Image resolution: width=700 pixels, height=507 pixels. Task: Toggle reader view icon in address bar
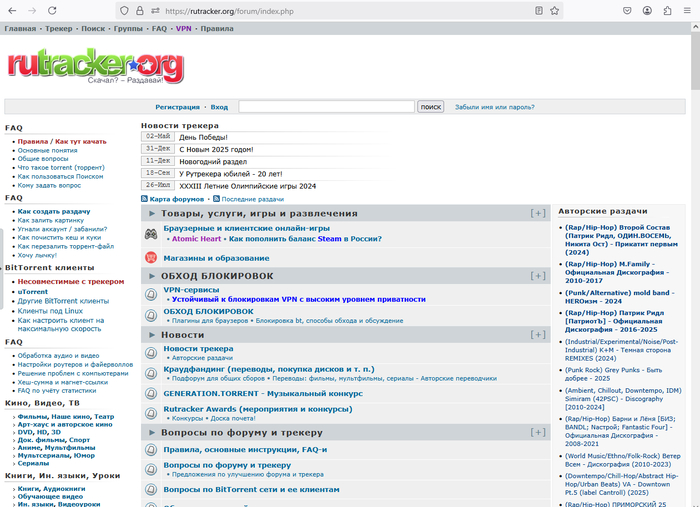click(x=539, y=11)
